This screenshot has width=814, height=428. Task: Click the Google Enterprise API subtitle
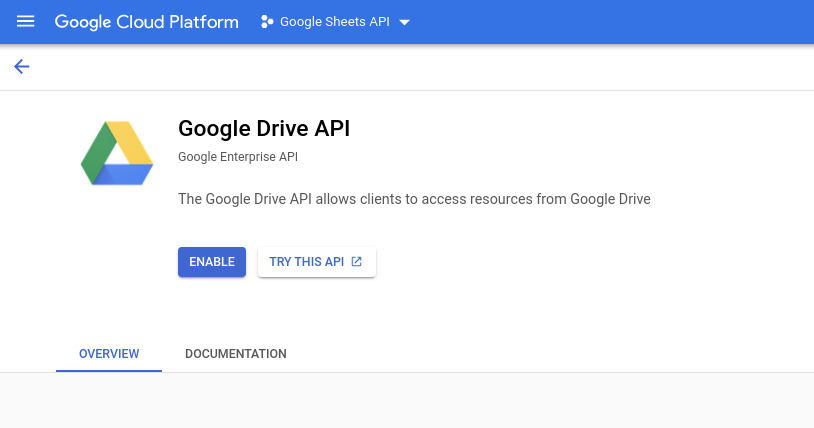coord(238,157)
